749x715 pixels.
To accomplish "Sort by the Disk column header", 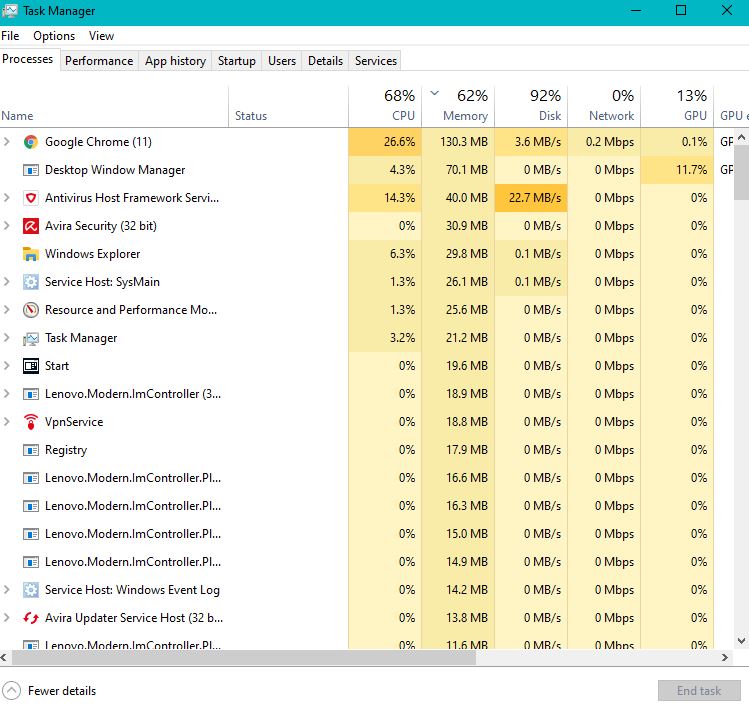I will click(531, 106).
